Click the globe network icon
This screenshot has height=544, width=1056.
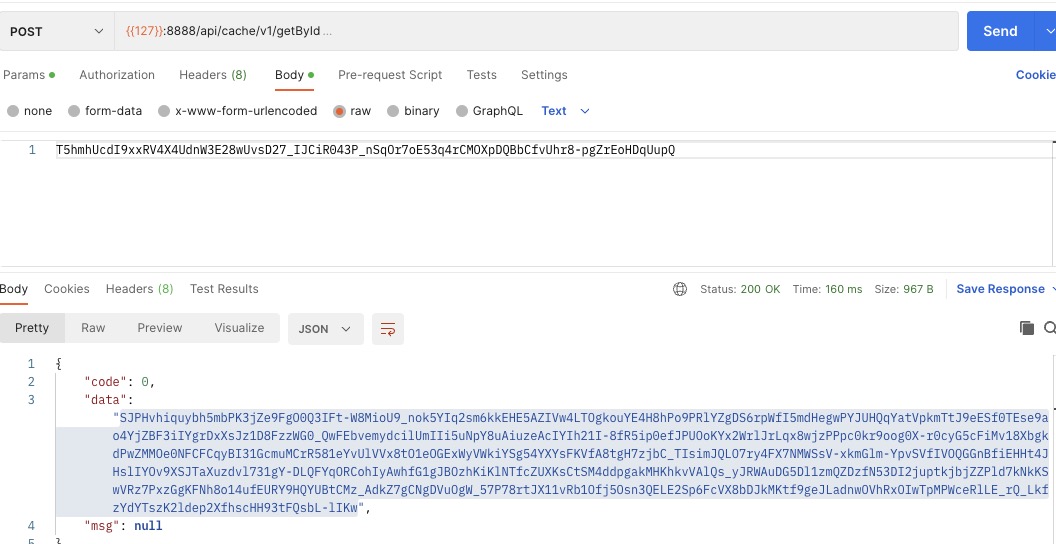(680, 289)
